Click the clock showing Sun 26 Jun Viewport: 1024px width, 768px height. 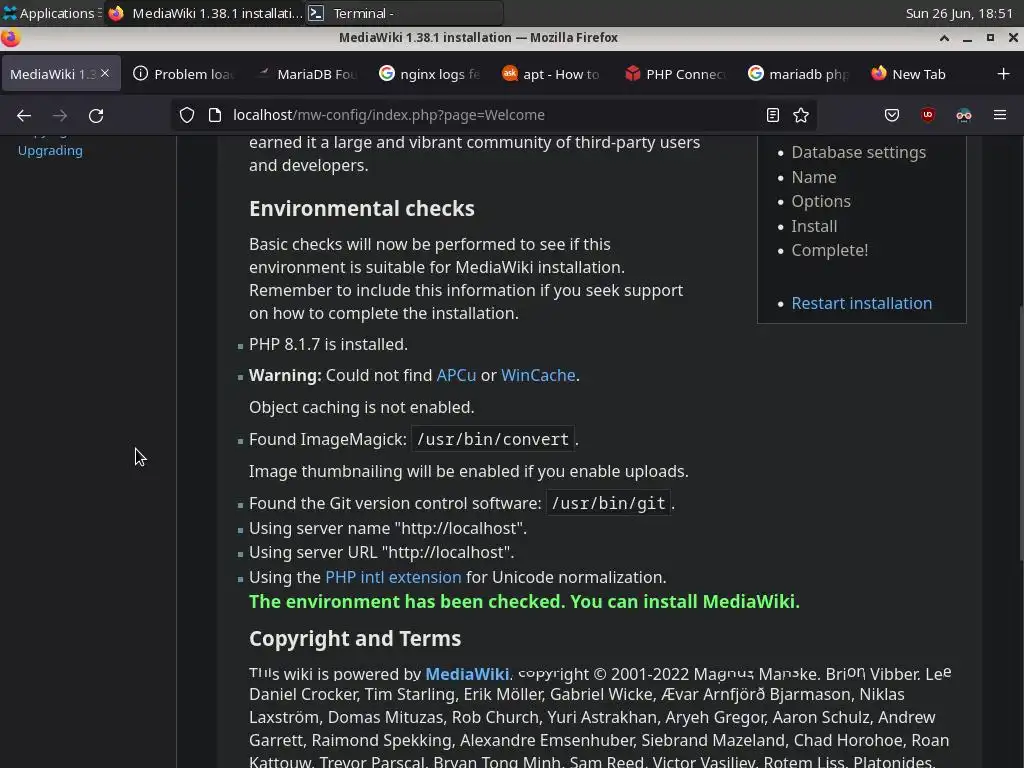(x=959, y=13)
